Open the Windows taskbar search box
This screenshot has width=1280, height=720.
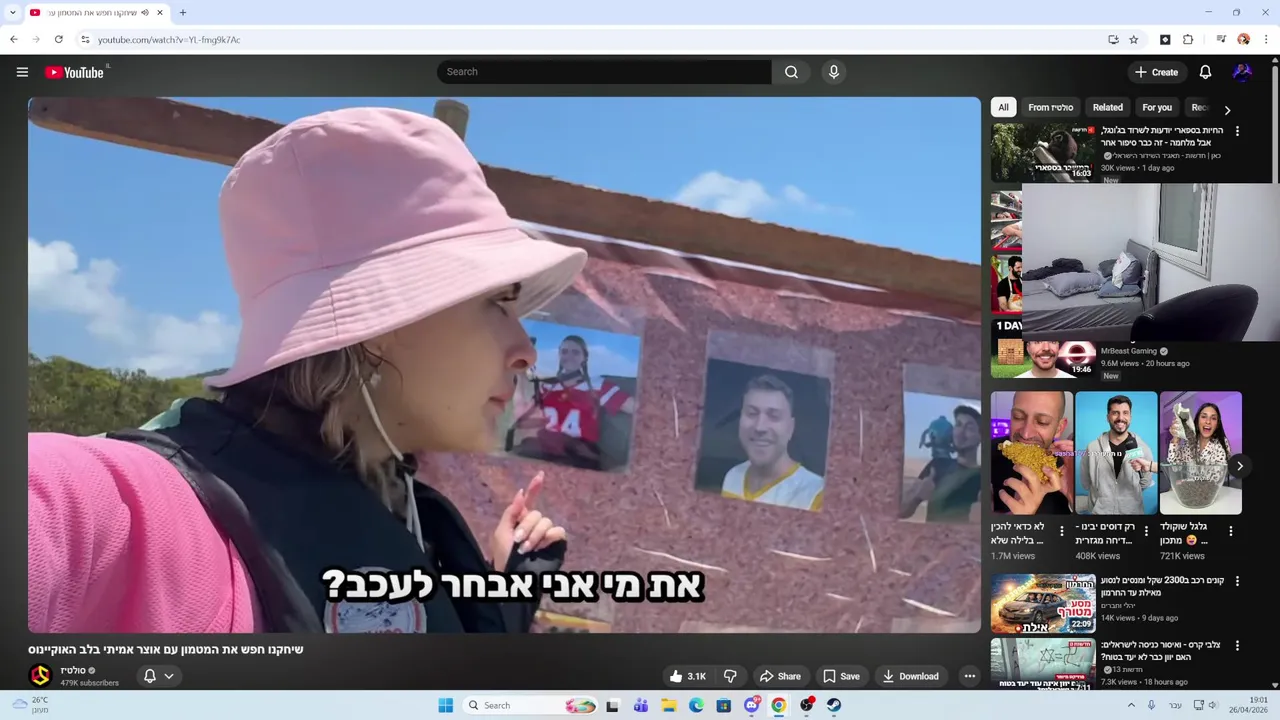530,705
